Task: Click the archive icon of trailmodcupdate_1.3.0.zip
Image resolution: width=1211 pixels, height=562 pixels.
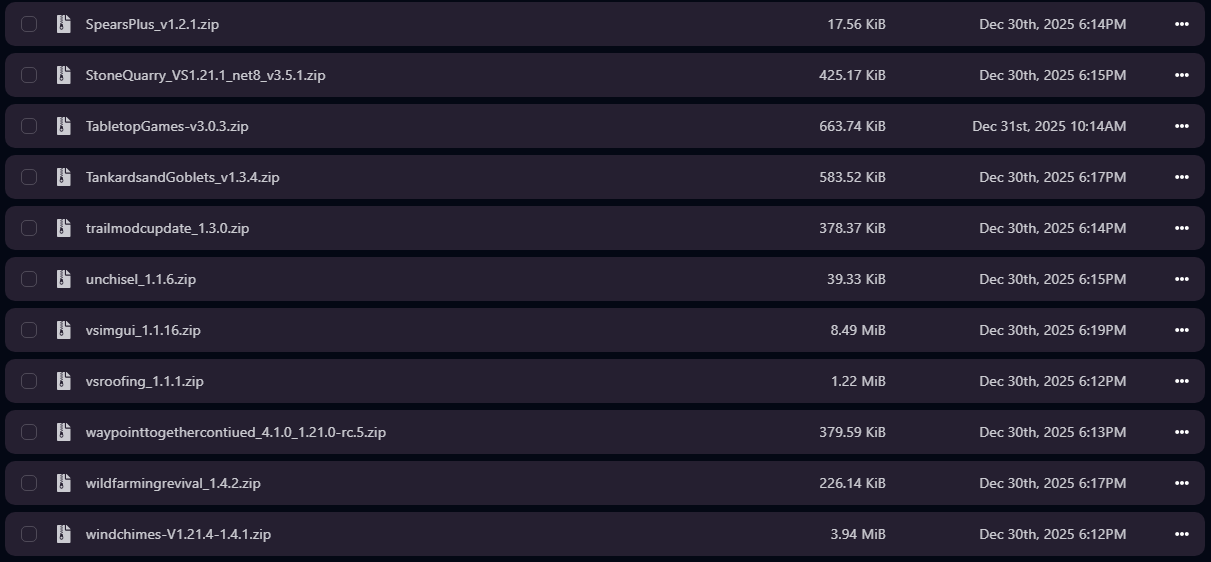Action: [64, 228]
